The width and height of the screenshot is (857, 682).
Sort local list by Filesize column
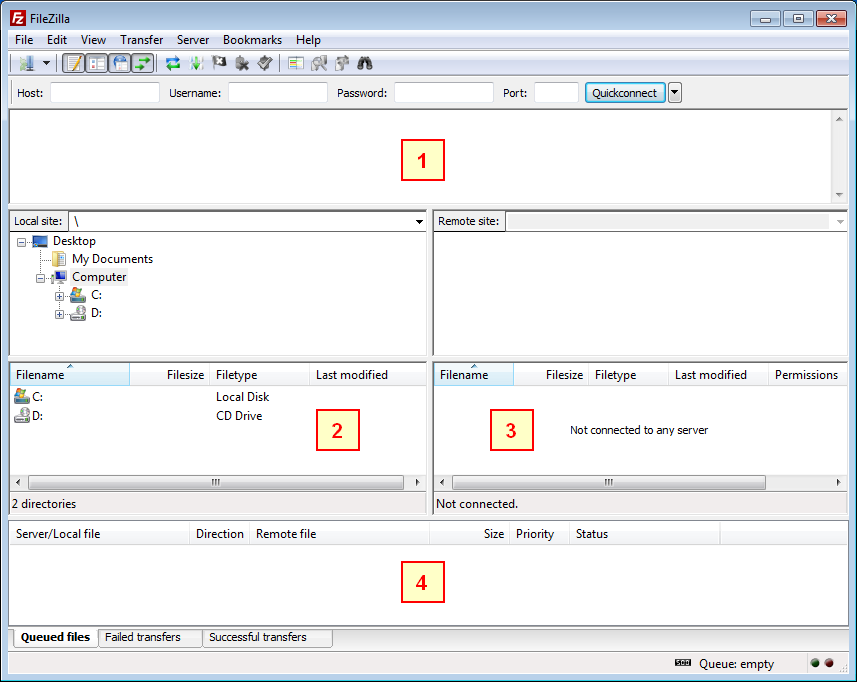(x=169, y=375)
